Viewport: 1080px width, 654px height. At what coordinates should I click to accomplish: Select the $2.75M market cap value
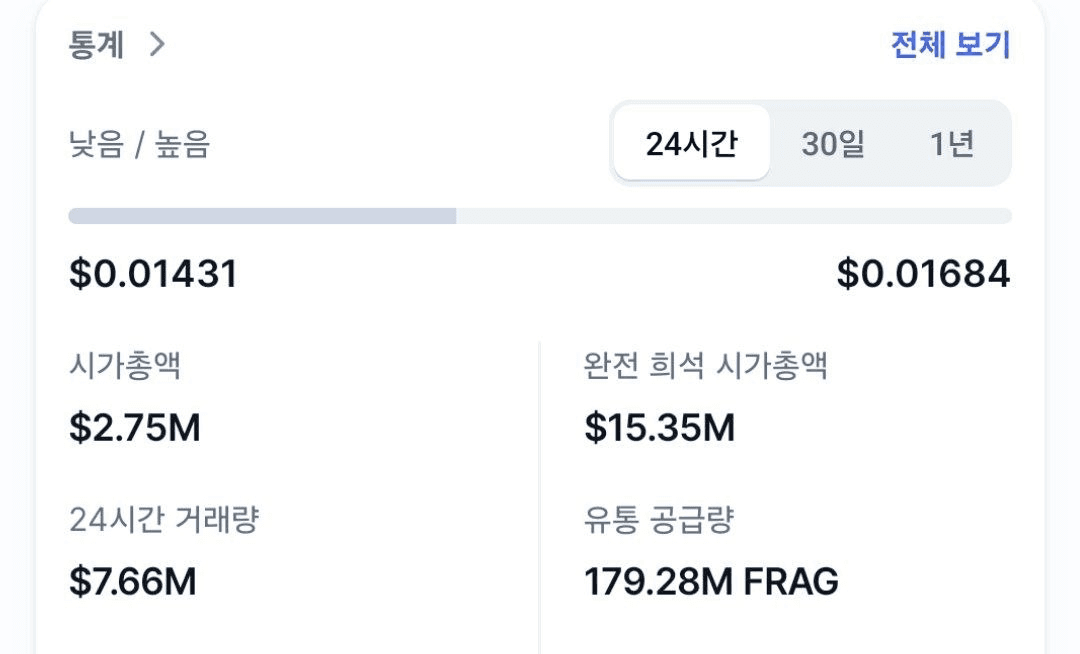click(135, 427)
